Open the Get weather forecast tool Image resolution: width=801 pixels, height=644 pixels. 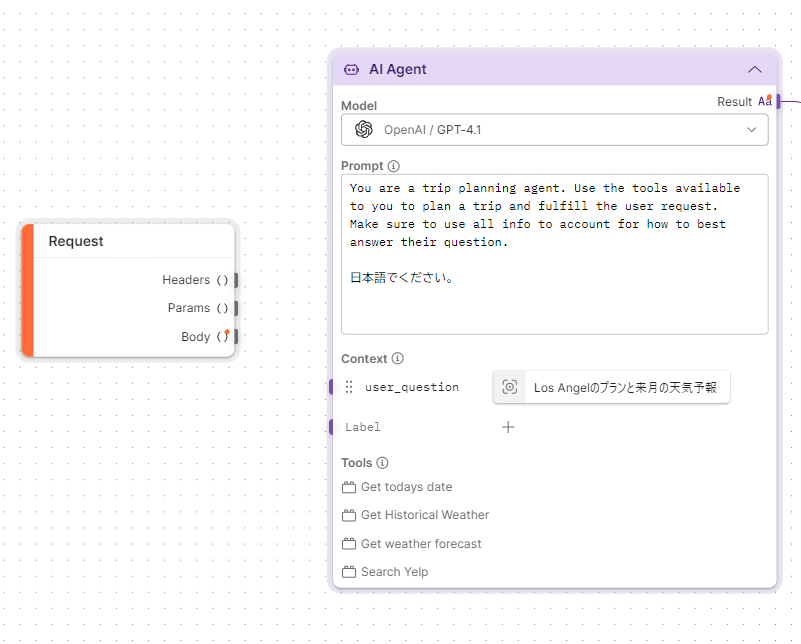click(421, 544)
